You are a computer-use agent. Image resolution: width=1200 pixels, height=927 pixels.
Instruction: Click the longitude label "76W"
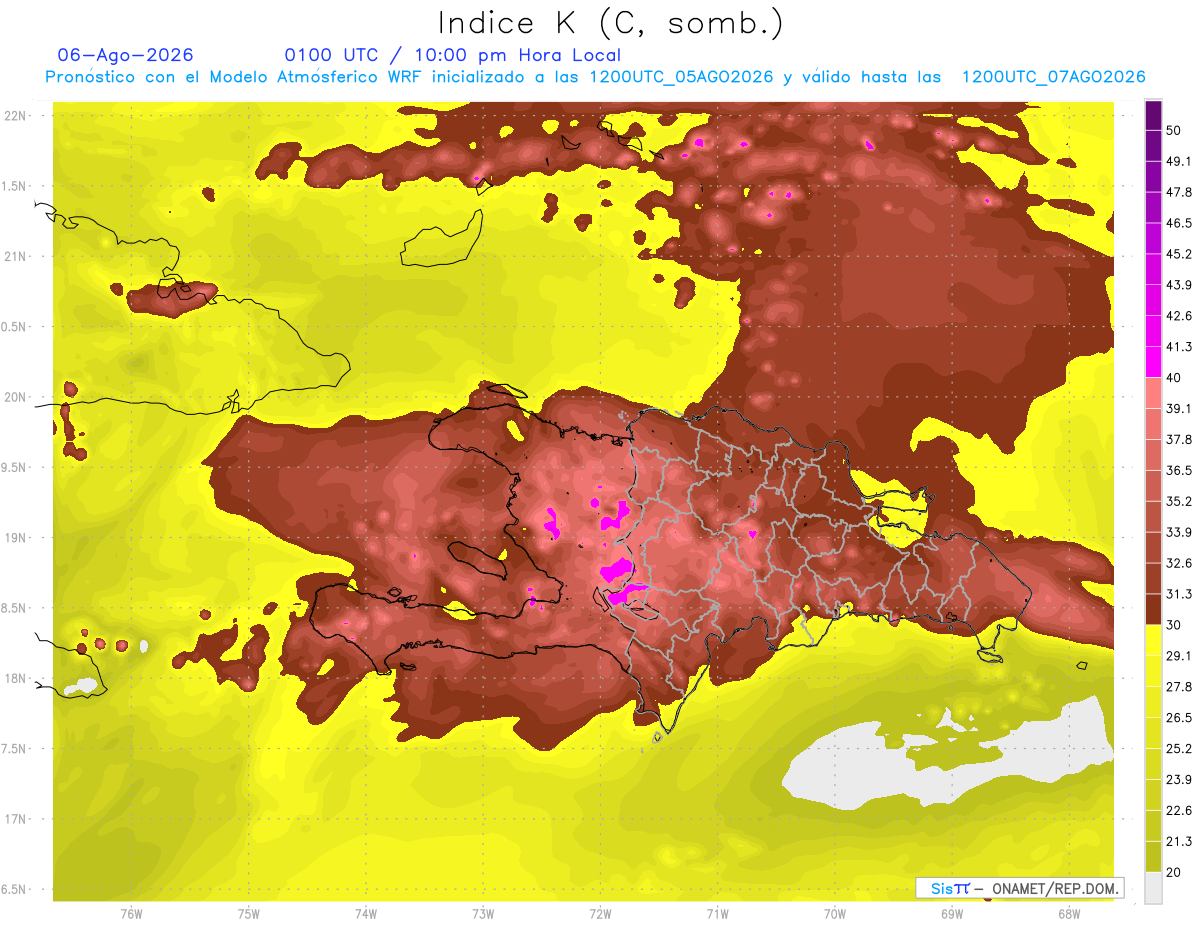coord(131,914)
